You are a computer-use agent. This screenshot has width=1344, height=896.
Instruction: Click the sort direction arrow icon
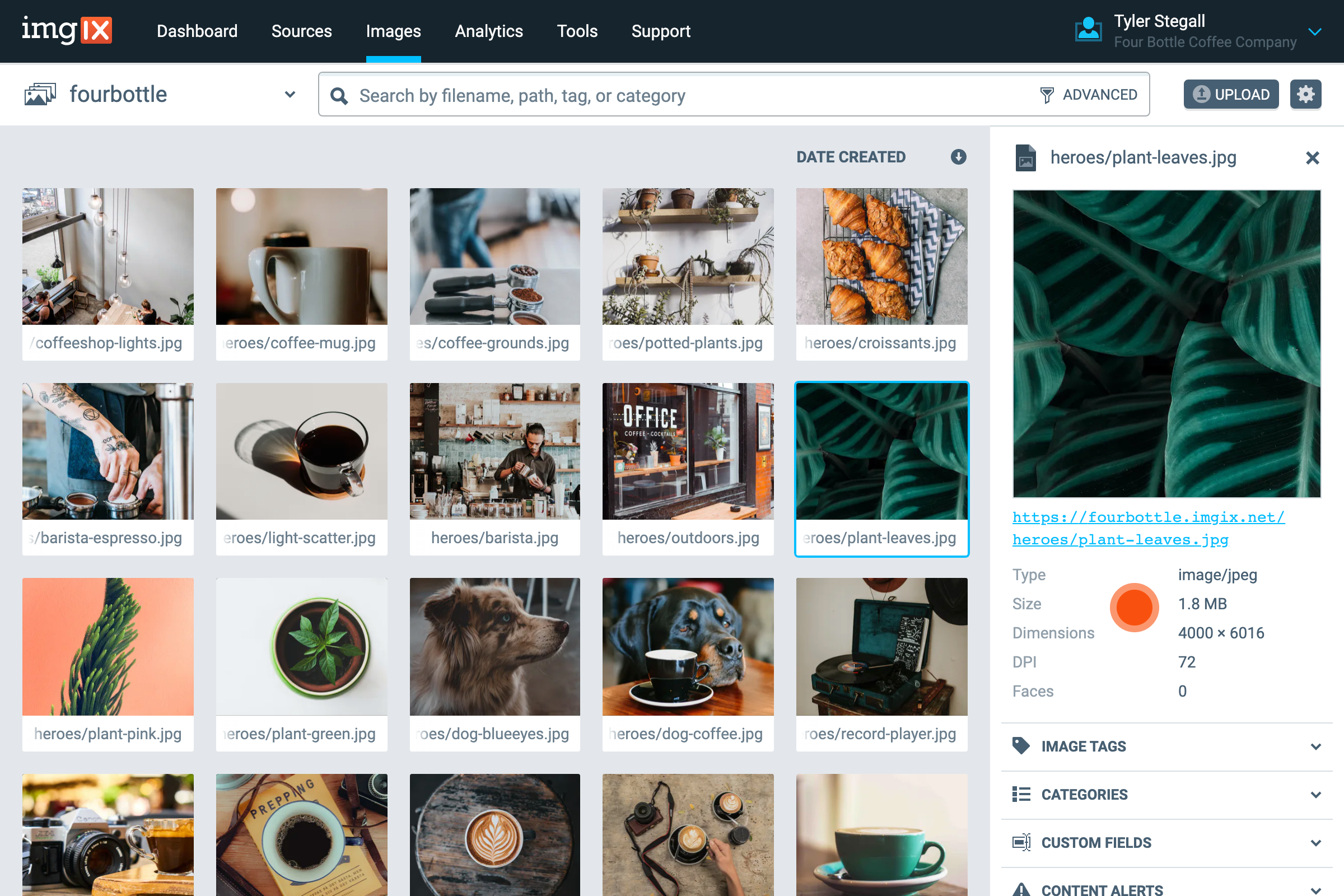[958, 157]
